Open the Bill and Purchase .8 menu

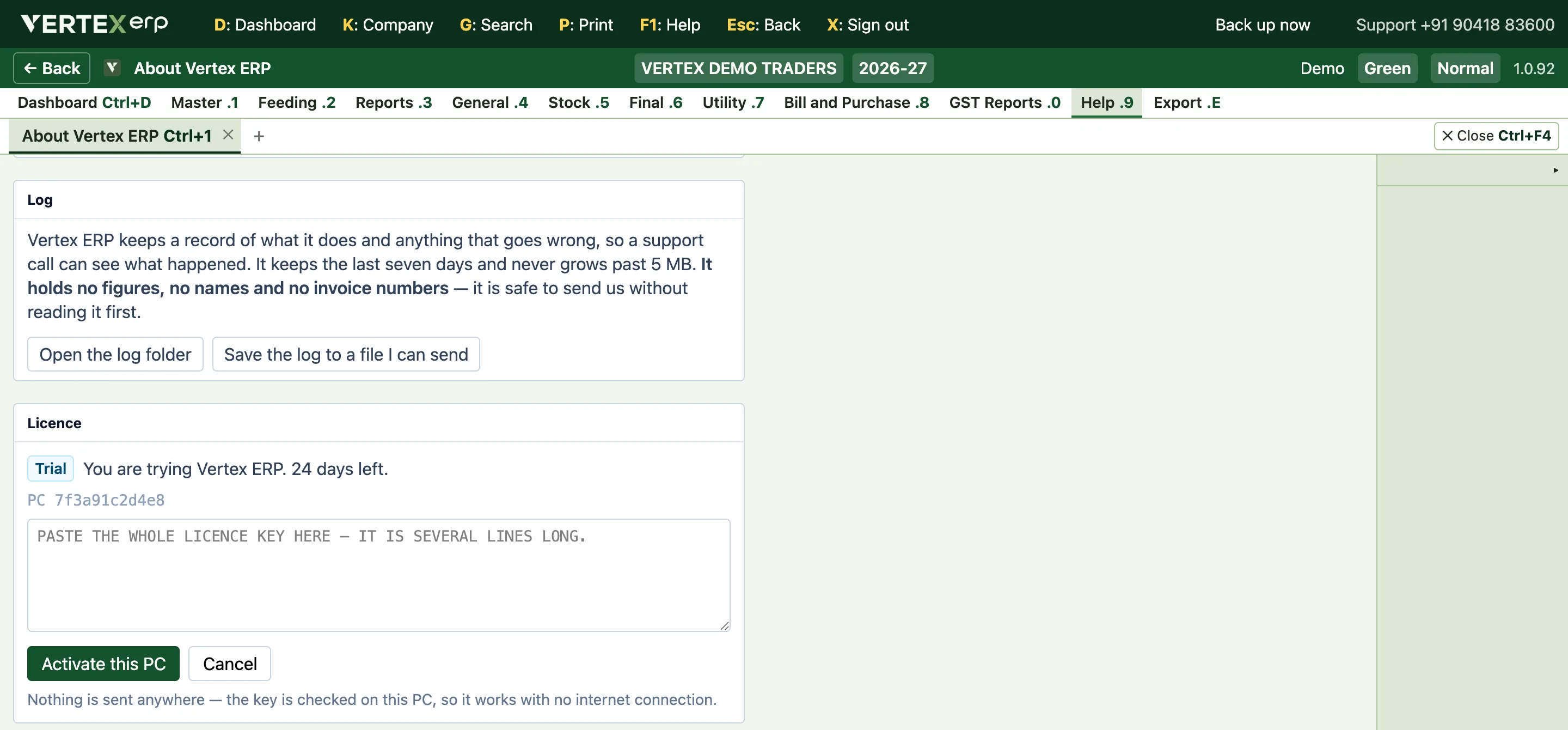[x=856, y=102]
